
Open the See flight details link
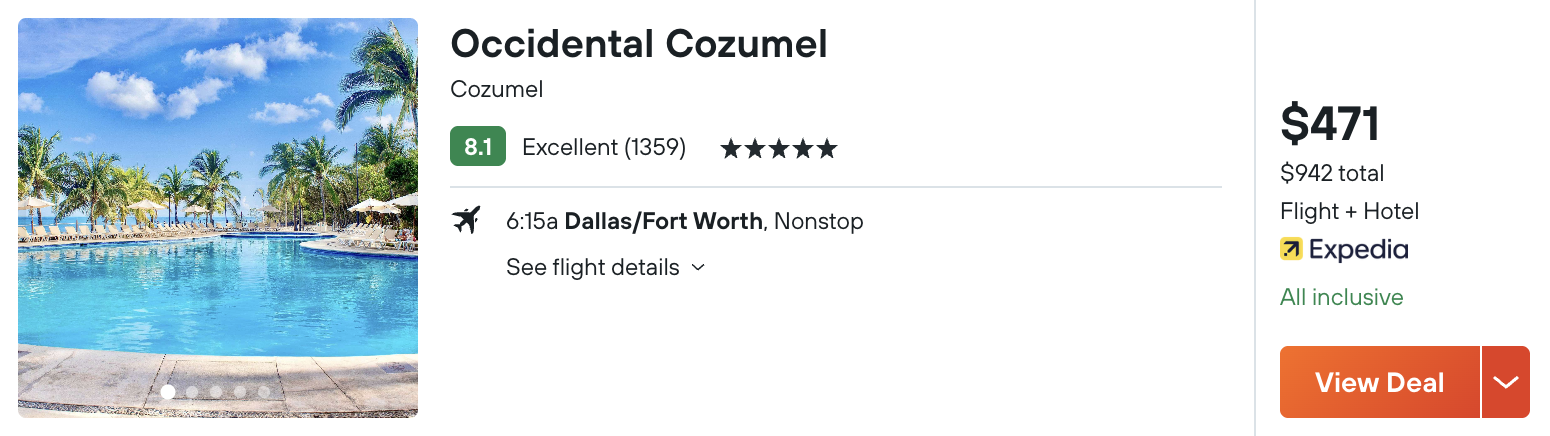pyautogui.click(x=592, y=267)
